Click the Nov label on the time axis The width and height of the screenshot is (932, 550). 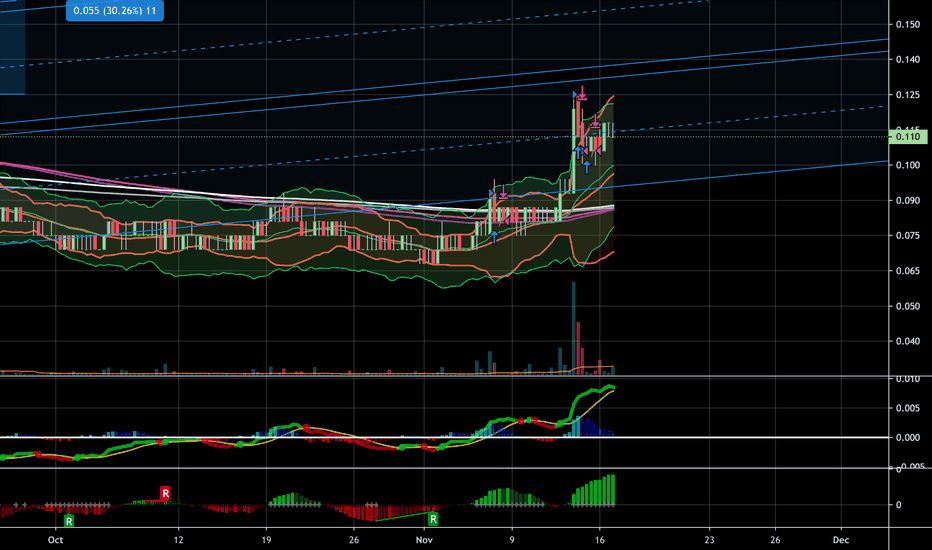pyautogui.click(x=424, y=540)
